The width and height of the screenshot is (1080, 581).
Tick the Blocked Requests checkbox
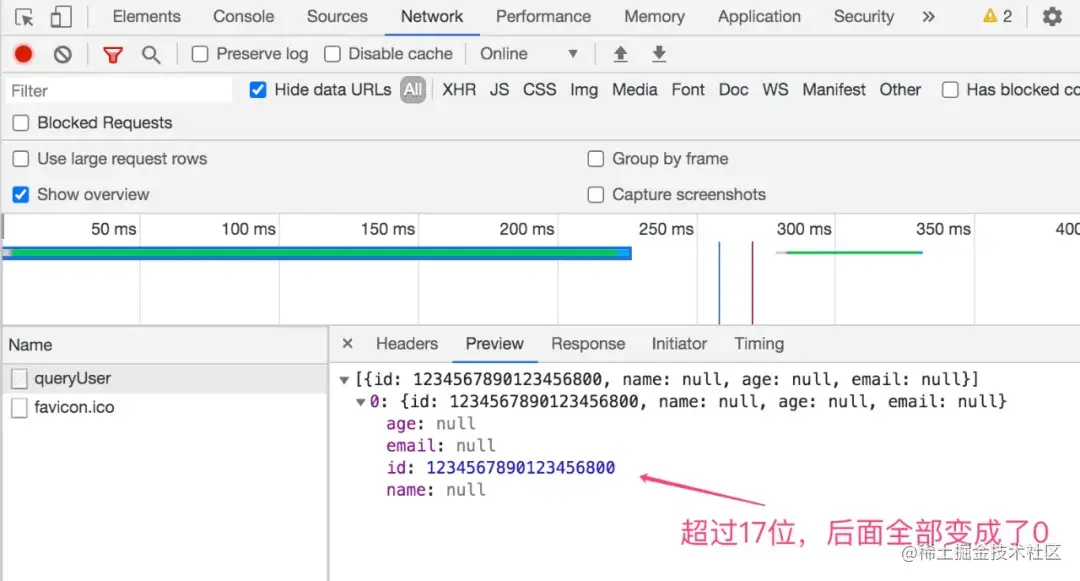click(21, 123)
